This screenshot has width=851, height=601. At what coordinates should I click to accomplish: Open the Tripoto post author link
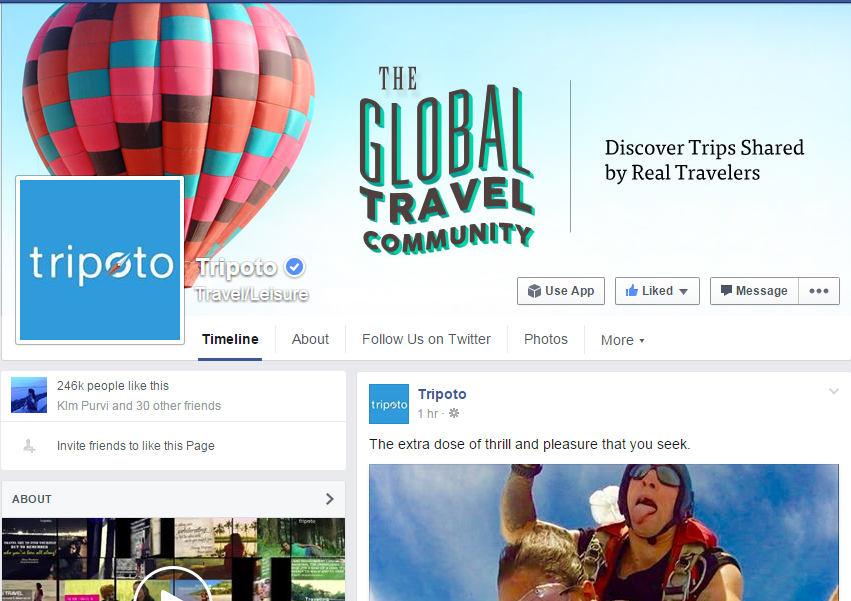pos(442,394)
